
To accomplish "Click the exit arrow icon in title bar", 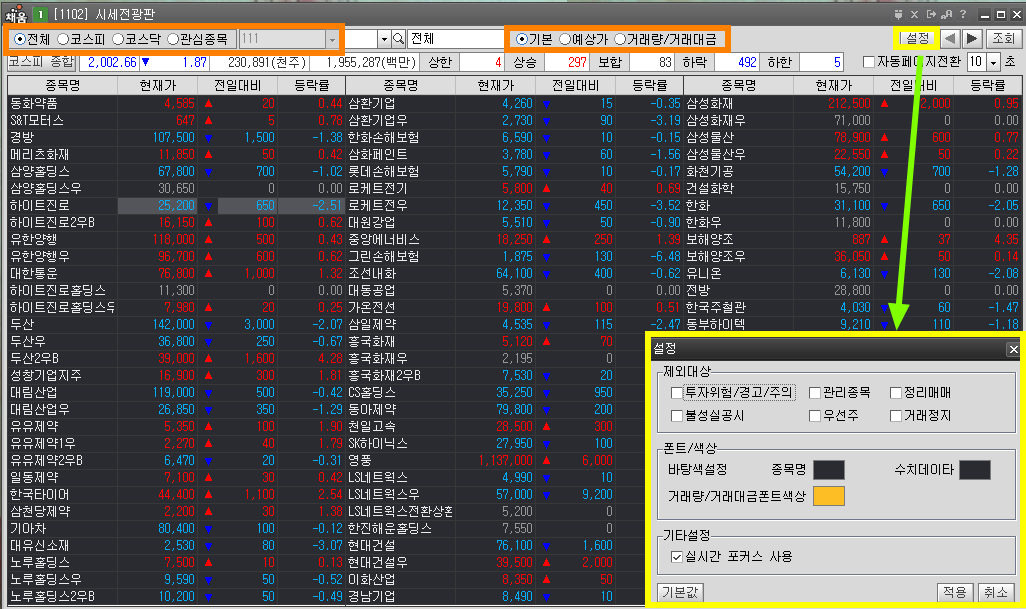I will click(x=931, y=14).
